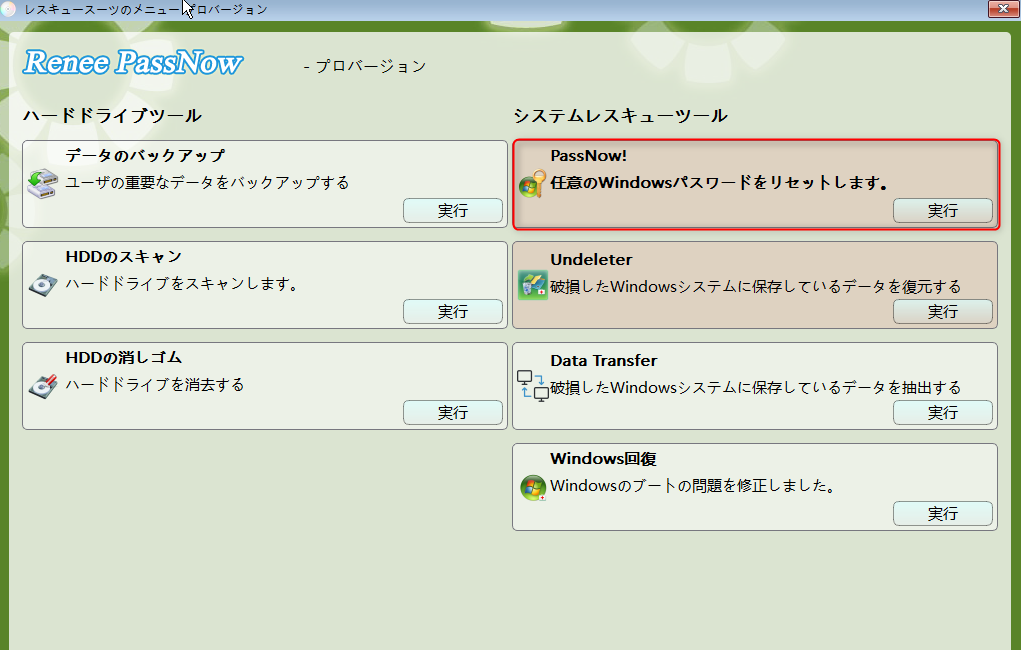Click the Windows回復 orb icon
The height and width of the screenshot is (650, 1021).
click(533, 487)
